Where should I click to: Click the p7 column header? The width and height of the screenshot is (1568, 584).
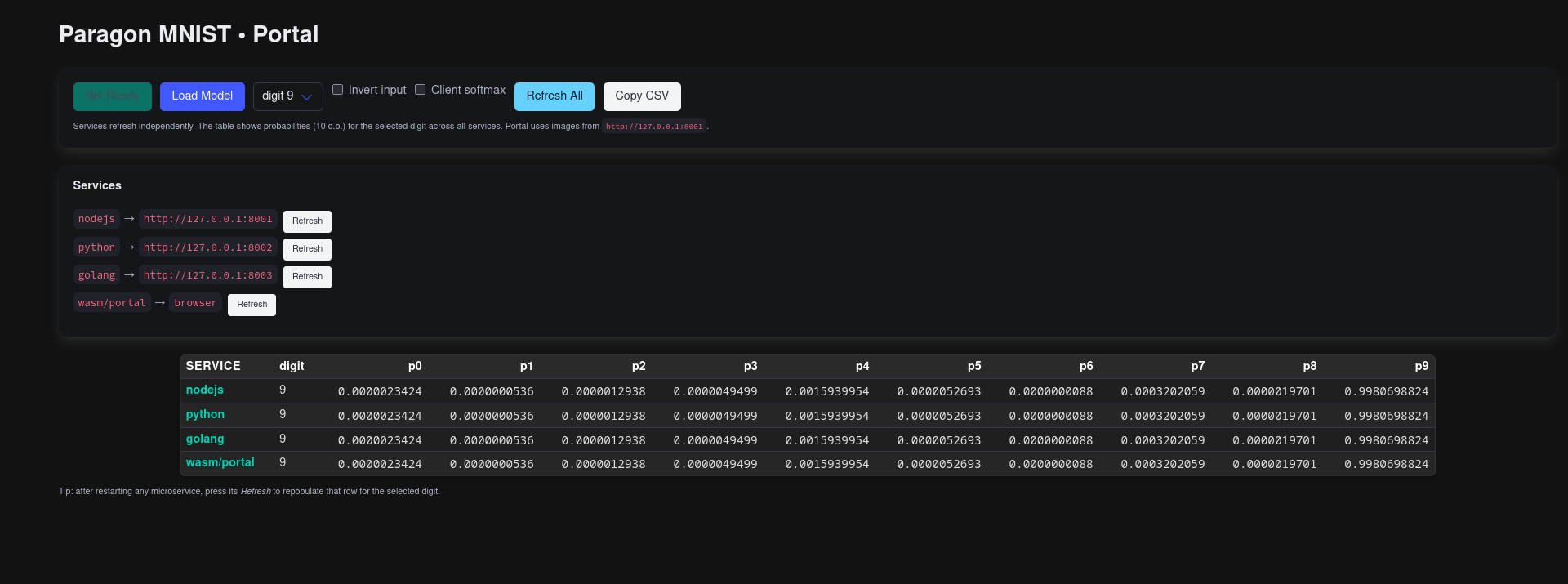pos(1198,366)
